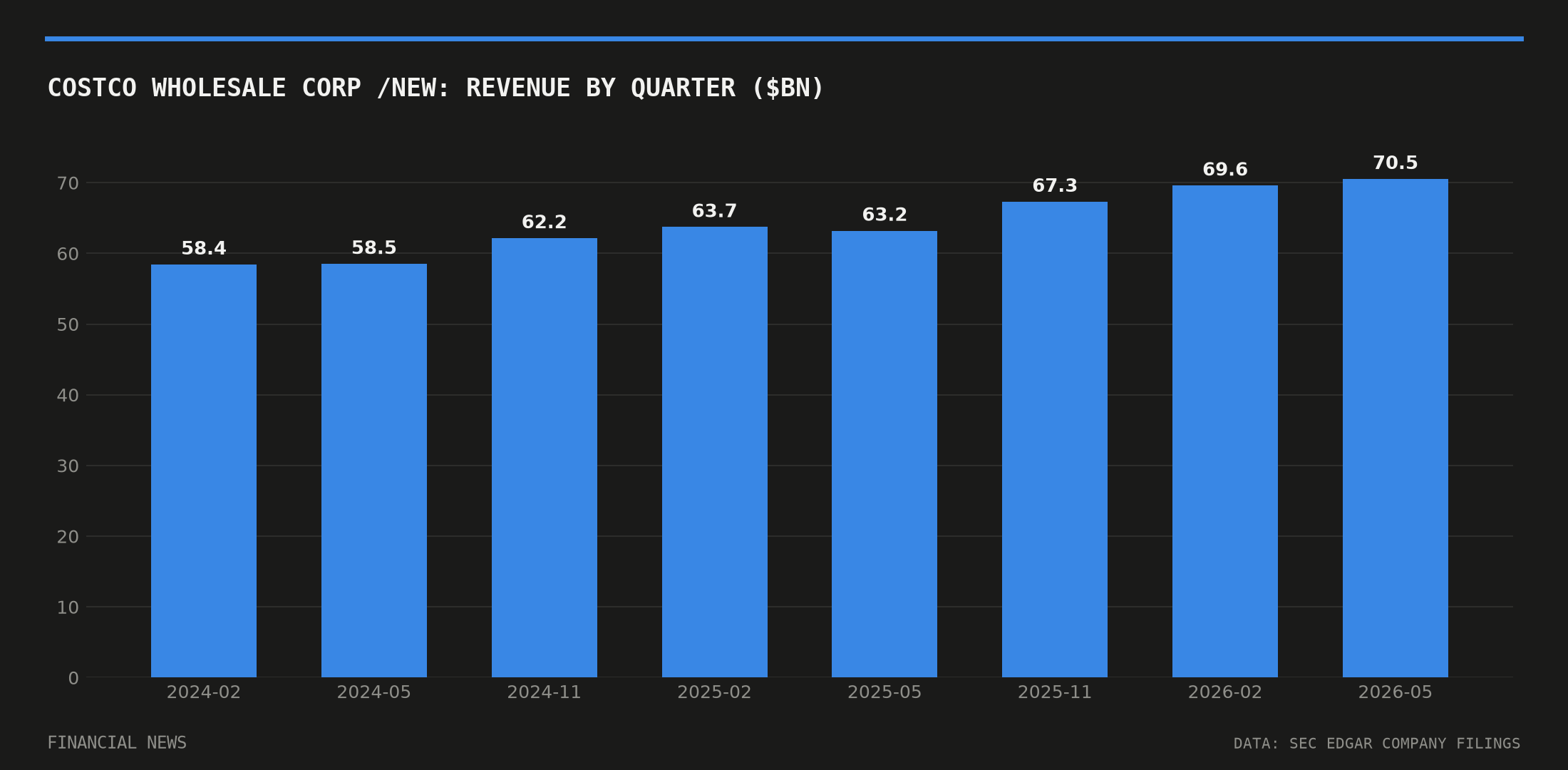Select the 70.5 value label
The image size is (1568, 770).
[x=1396, y=163]
